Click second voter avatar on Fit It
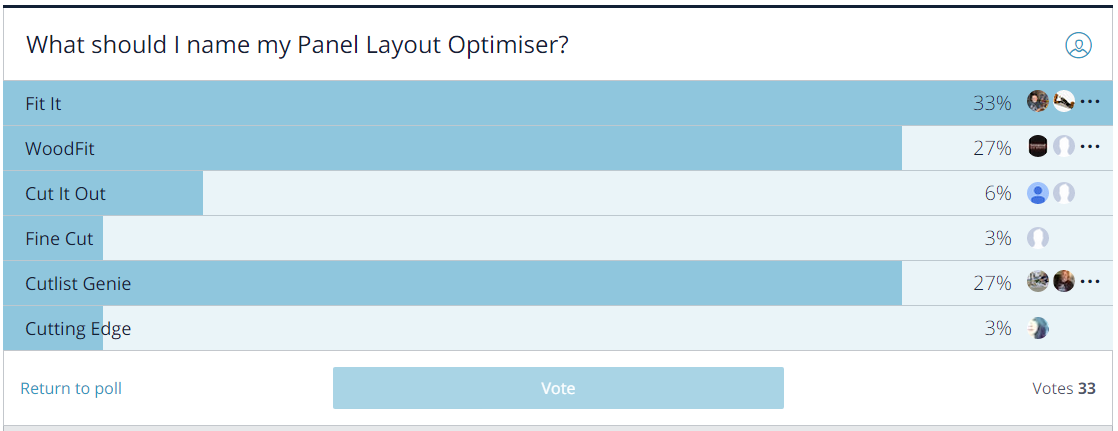Screen dimensions: 1118x431 [1064, 102]
